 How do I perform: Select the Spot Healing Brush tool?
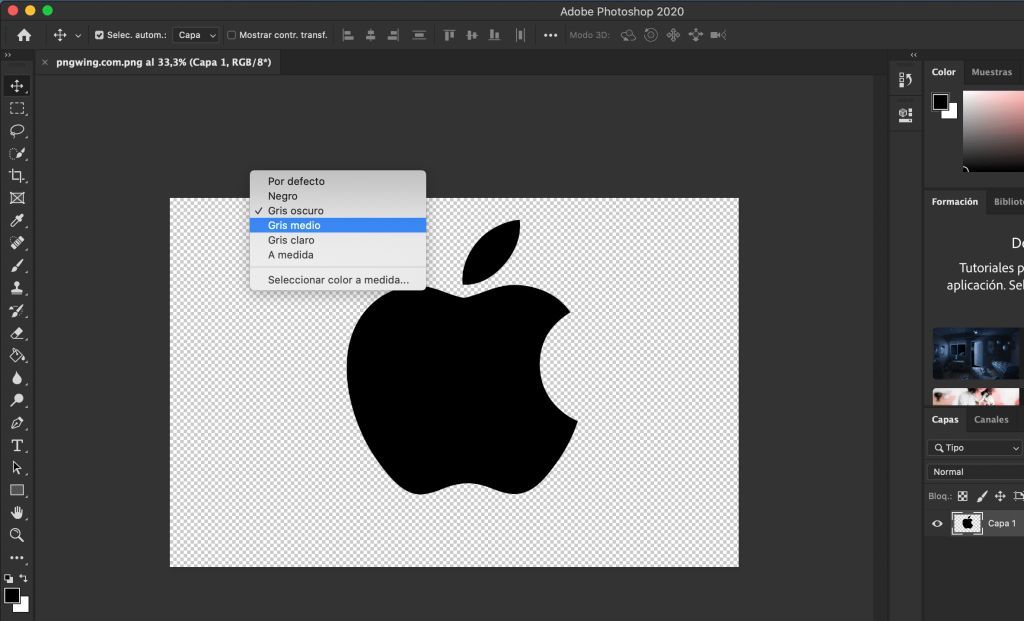tap(17, 243)
